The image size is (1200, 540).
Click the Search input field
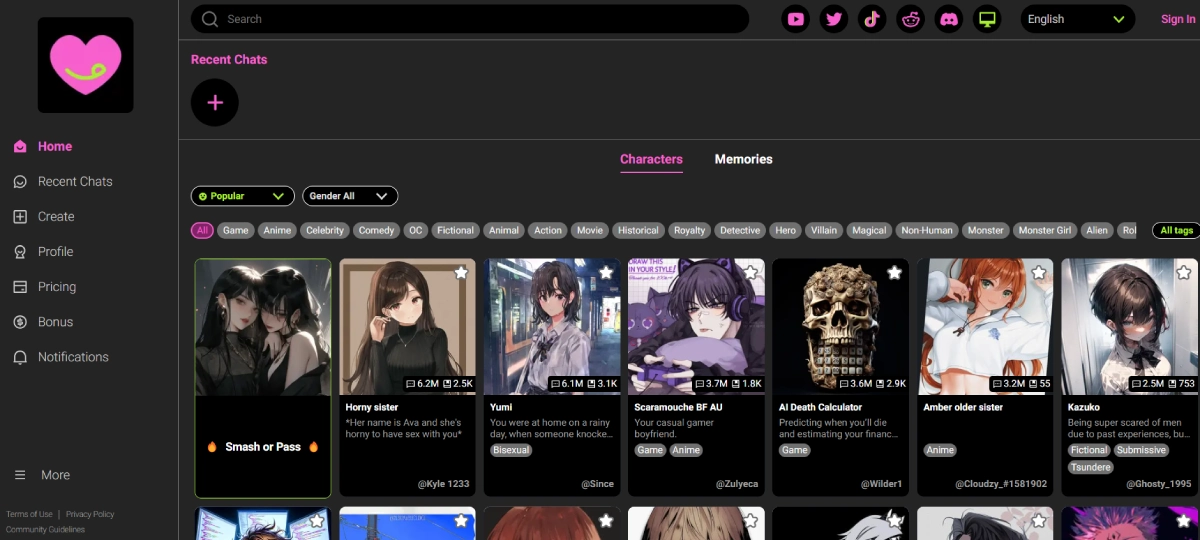click(470, 19)
